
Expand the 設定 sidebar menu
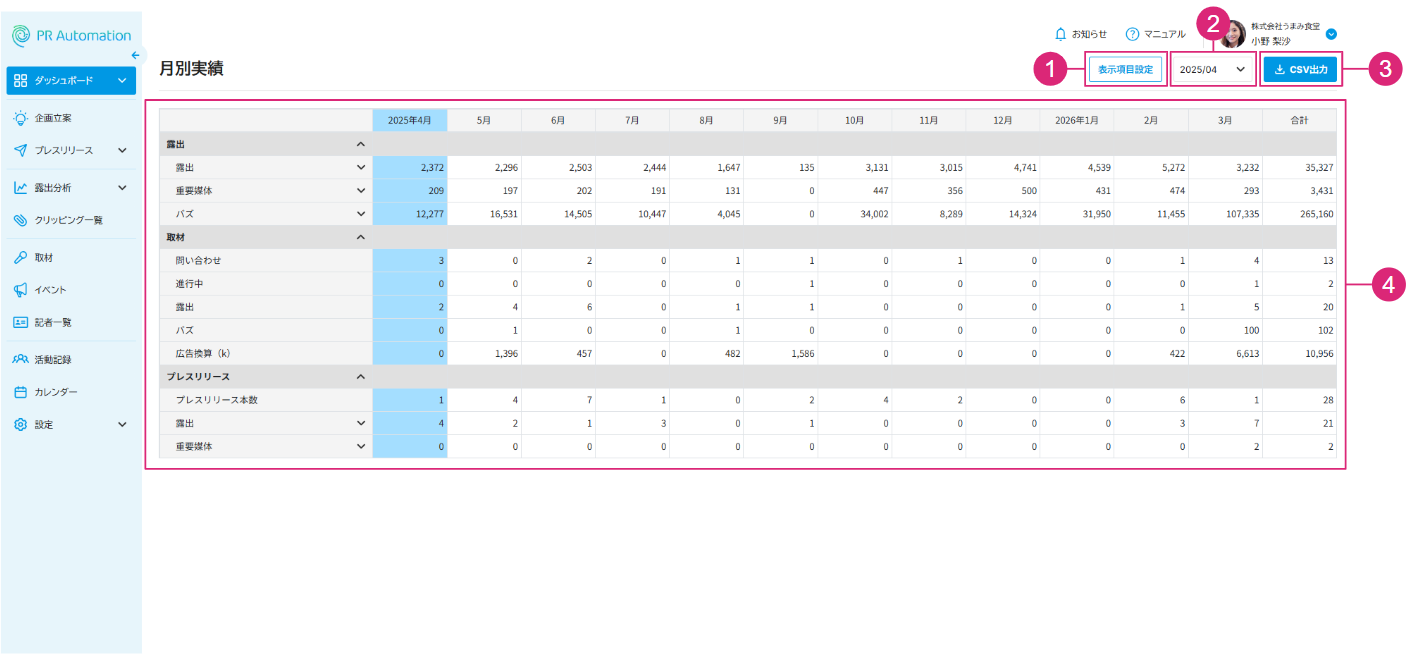click(x=122, y=424)
